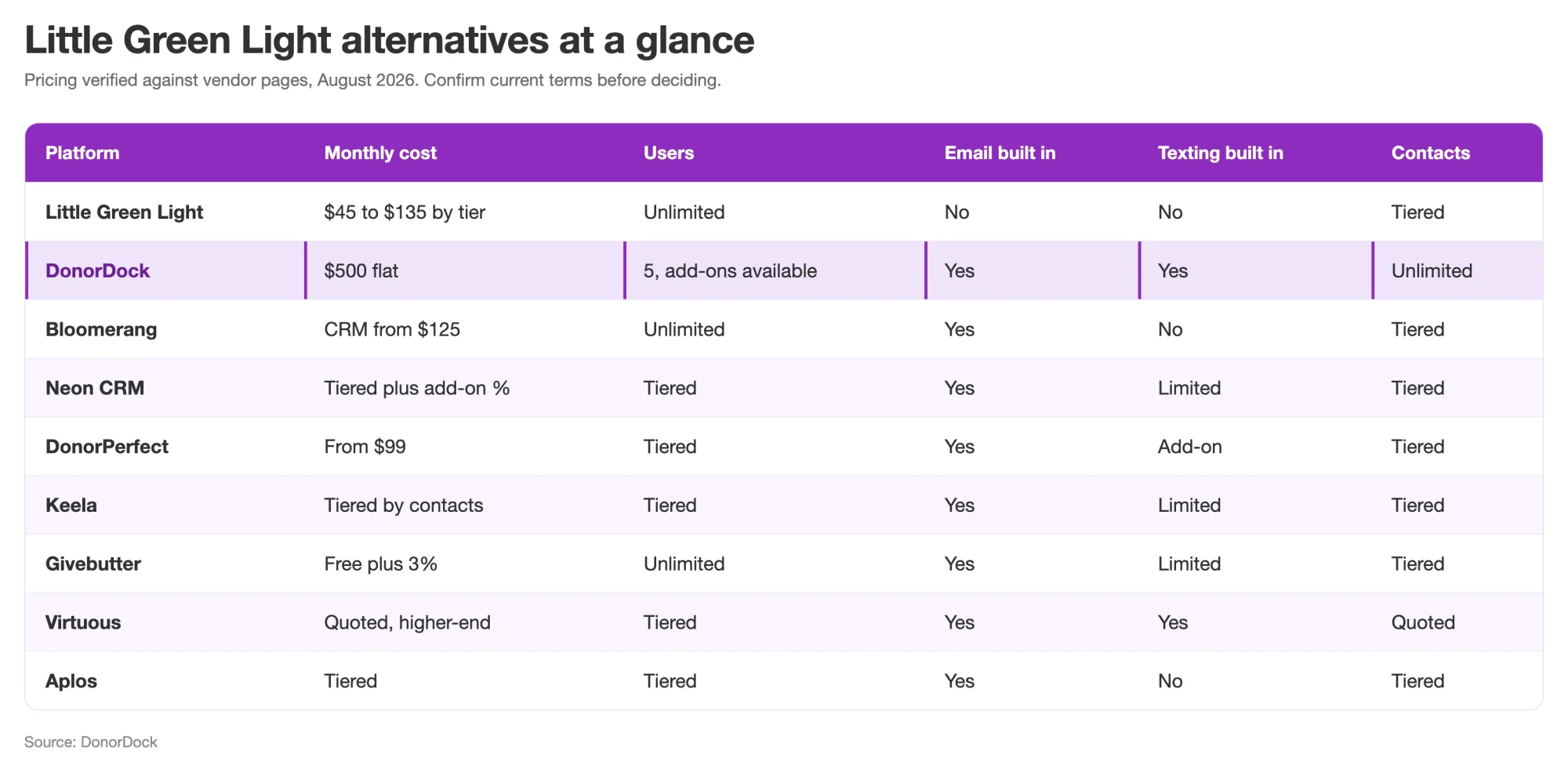This screenshot has width=1568, height=772.
Task: Click the email 'No' cell for Little Green Light
Action: pos(956,212)
